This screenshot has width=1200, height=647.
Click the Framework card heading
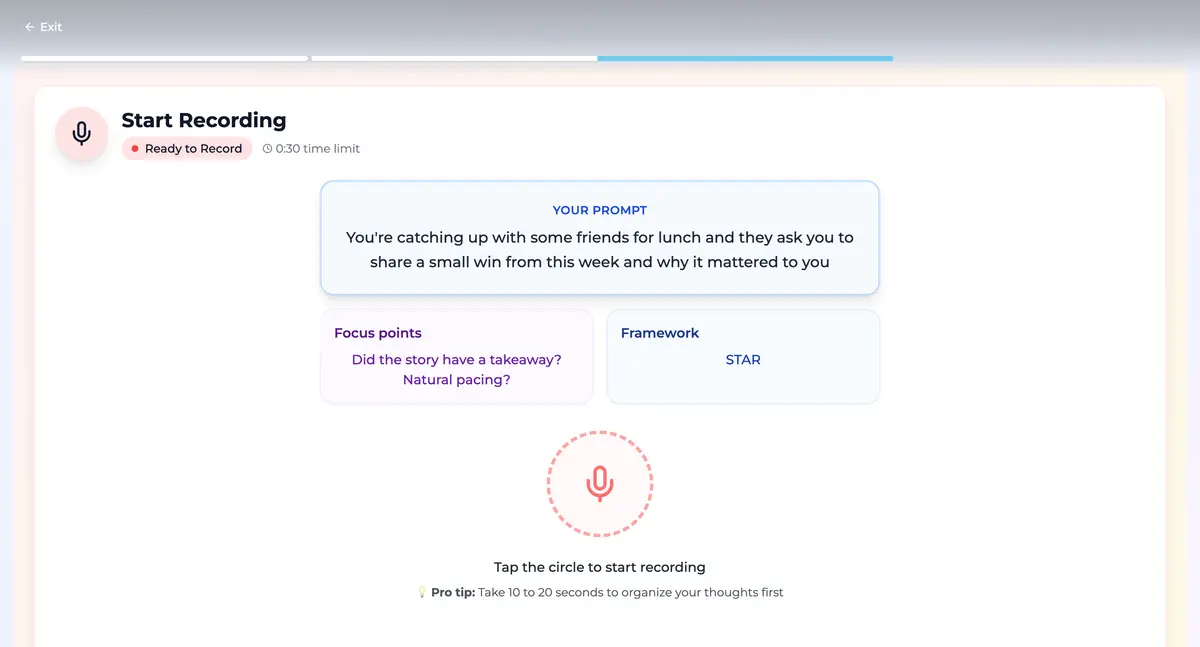coord(660,333)
